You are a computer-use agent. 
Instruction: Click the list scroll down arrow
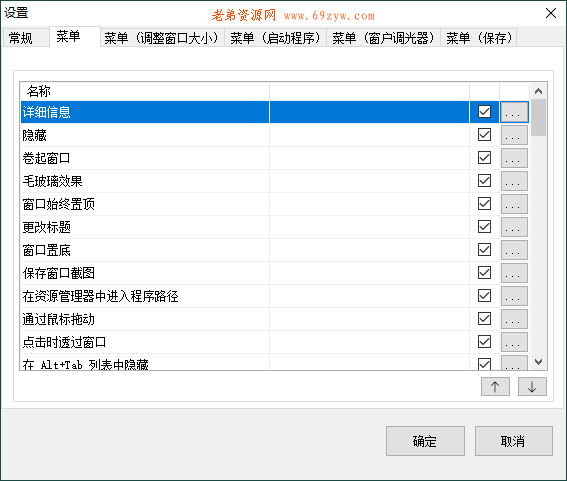click(538, 362)
